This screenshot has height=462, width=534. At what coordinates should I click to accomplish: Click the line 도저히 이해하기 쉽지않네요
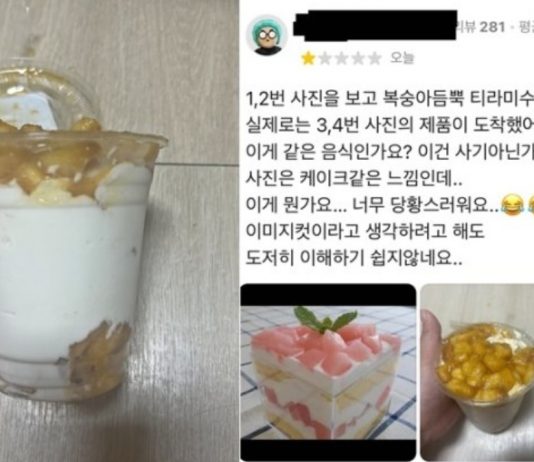354,258
